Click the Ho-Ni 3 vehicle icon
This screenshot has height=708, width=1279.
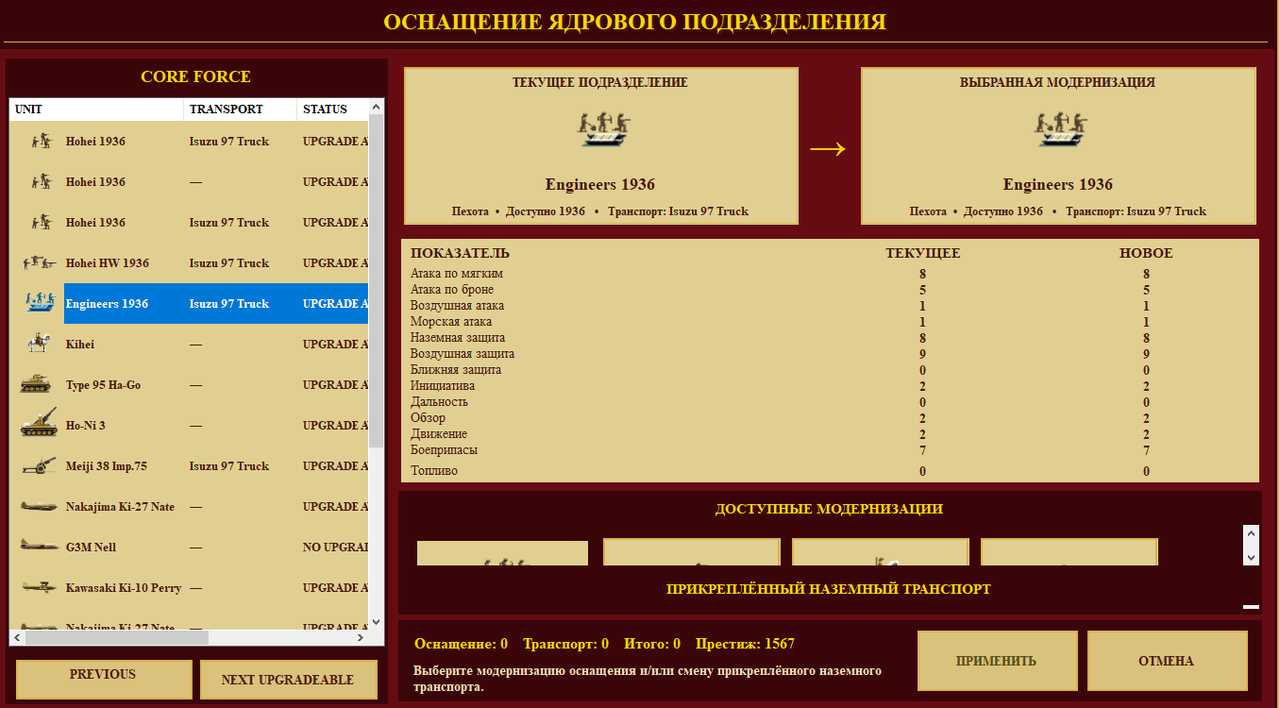38,425
